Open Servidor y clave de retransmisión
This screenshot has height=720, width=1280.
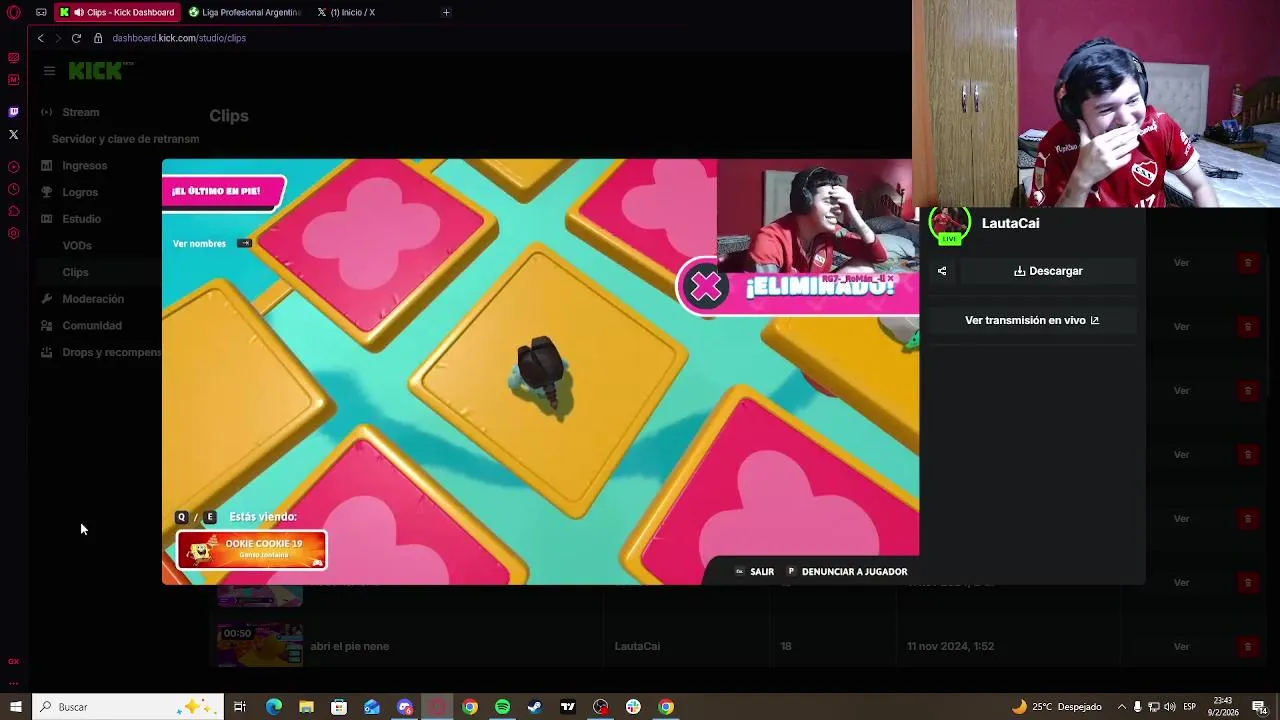click(x=125, y=139)
